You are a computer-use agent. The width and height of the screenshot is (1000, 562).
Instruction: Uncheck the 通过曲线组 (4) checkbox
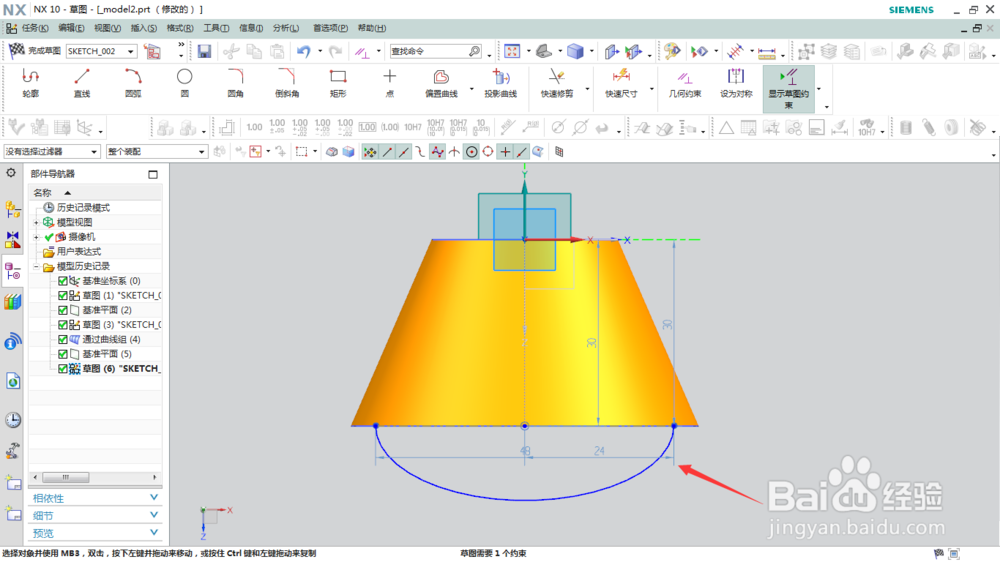click(62, 339)
